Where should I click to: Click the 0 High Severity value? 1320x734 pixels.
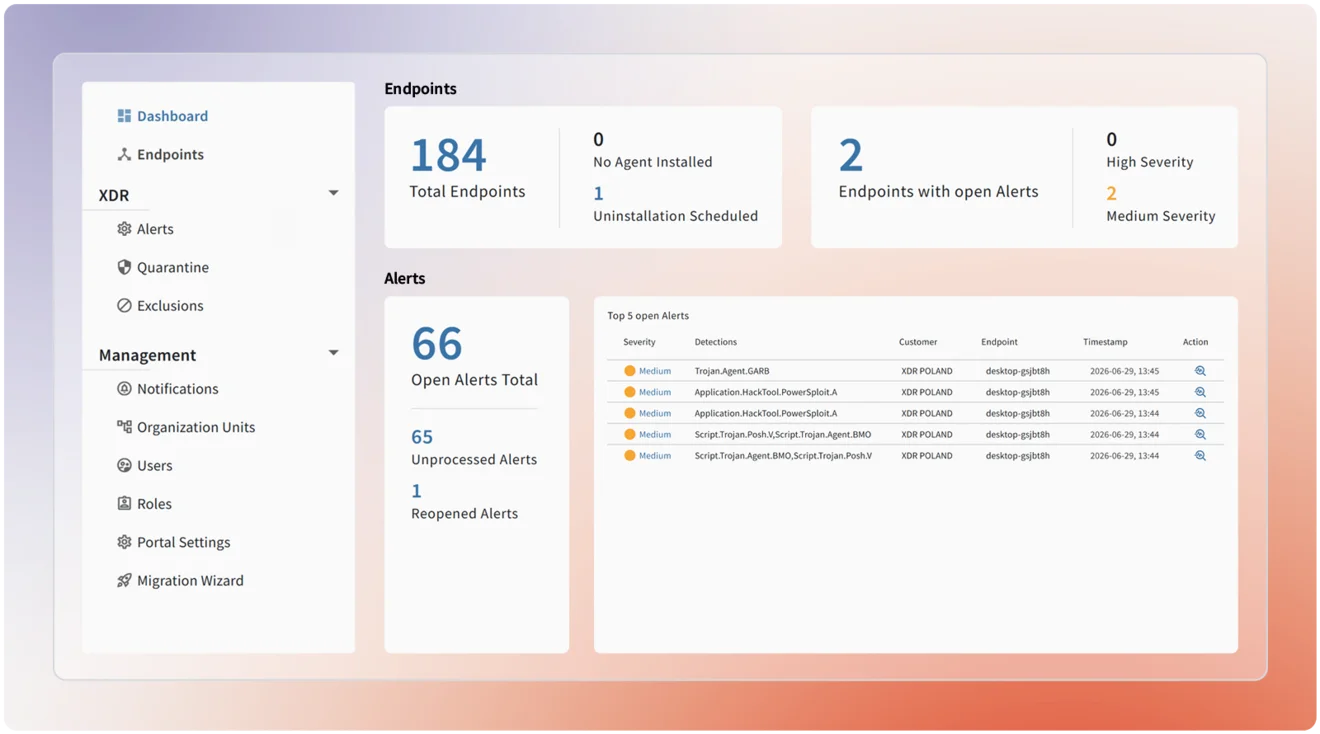click(1111, 139)
